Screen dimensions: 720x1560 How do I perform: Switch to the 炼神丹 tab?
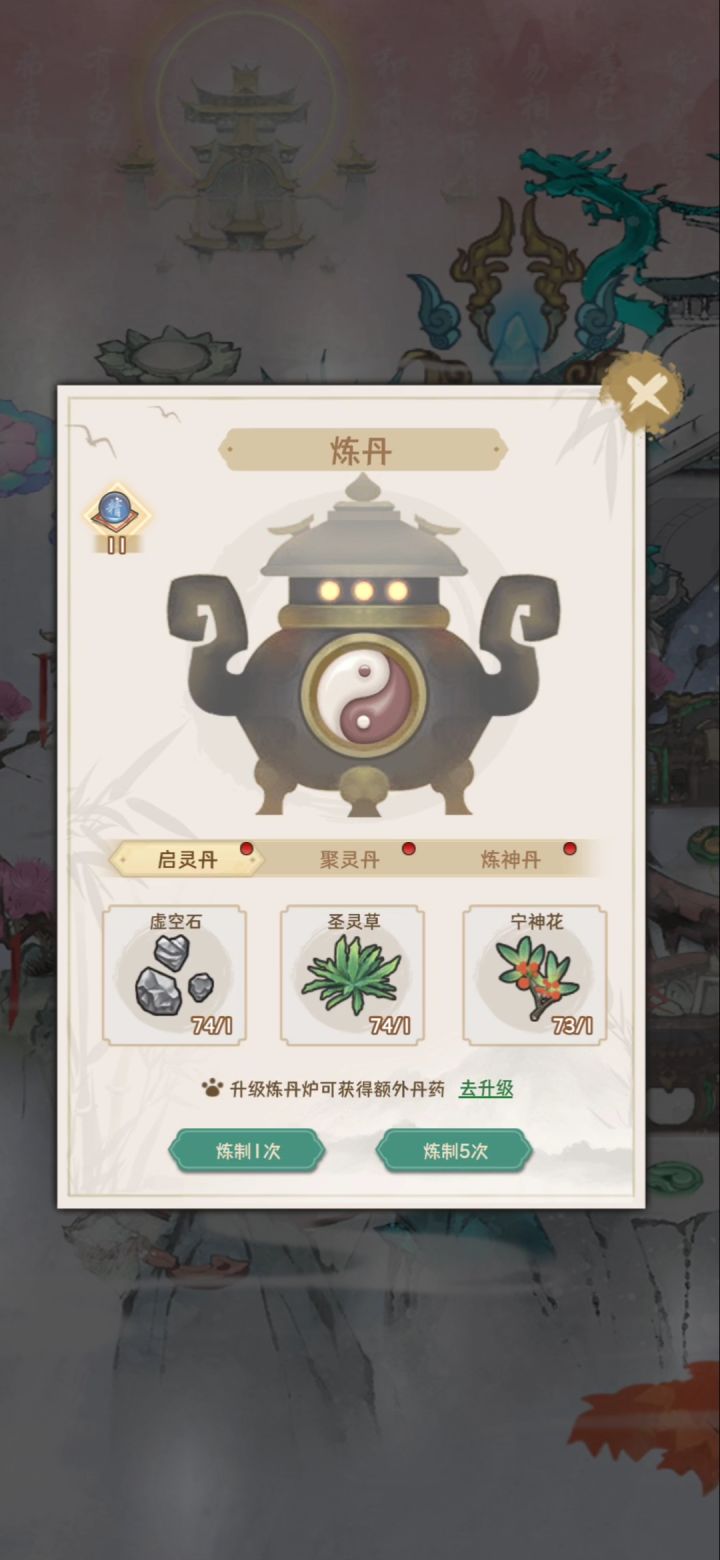(511, 860)
